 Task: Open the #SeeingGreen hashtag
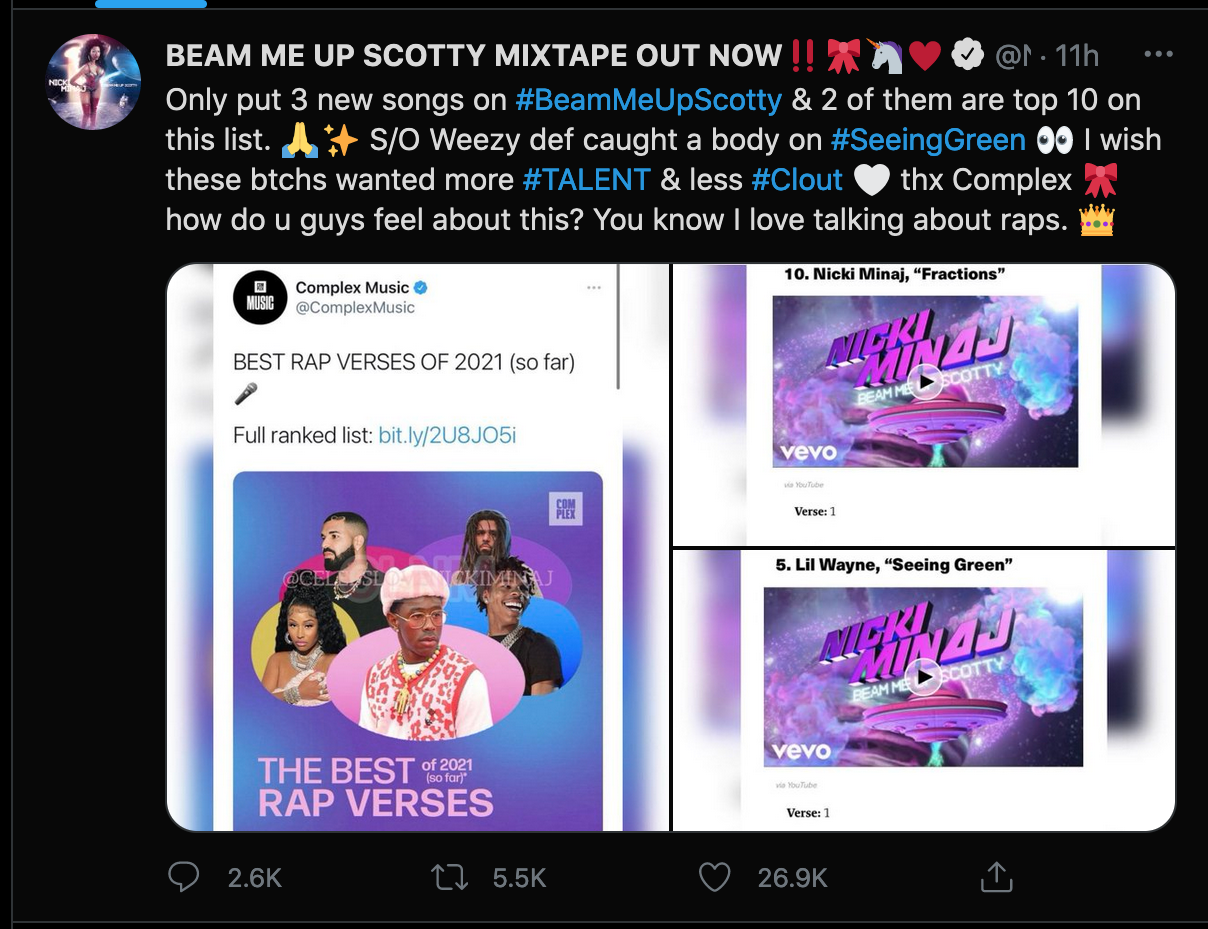pyautogui.click(x=927, y=139)
